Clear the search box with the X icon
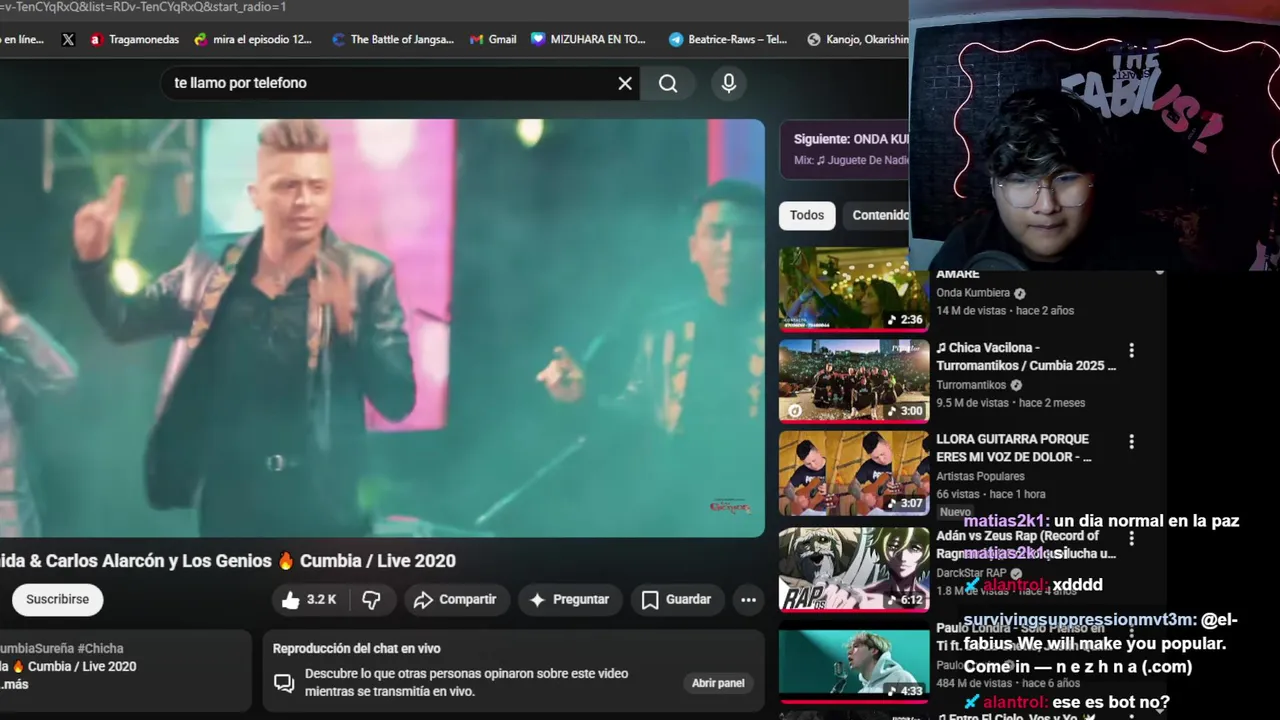 coord(625,84)
